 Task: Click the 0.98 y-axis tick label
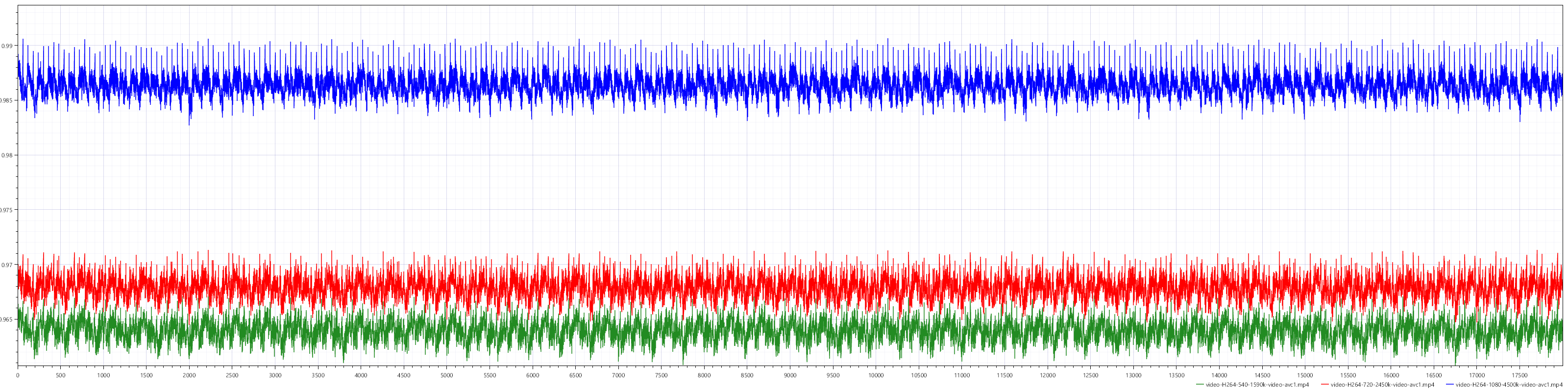[x=7, y=155]
